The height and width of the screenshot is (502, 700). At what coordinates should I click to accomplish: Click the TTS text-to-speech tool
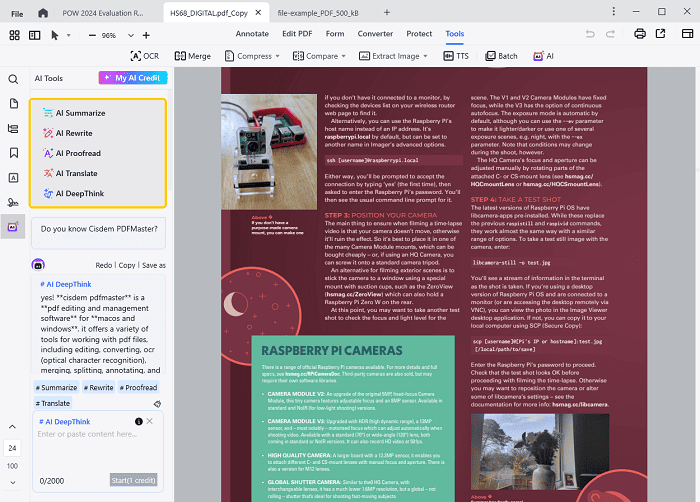(x=456, y=57)
